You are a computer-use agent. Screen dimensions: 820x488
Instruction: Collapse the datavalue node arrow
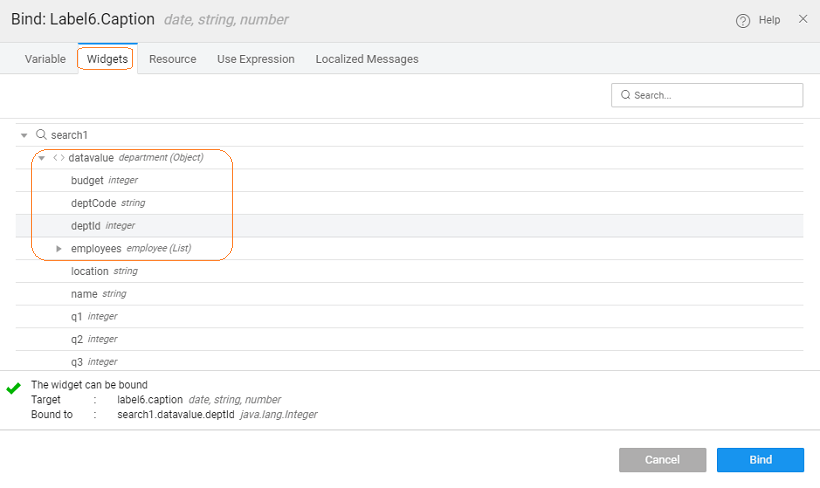point(42,158)
